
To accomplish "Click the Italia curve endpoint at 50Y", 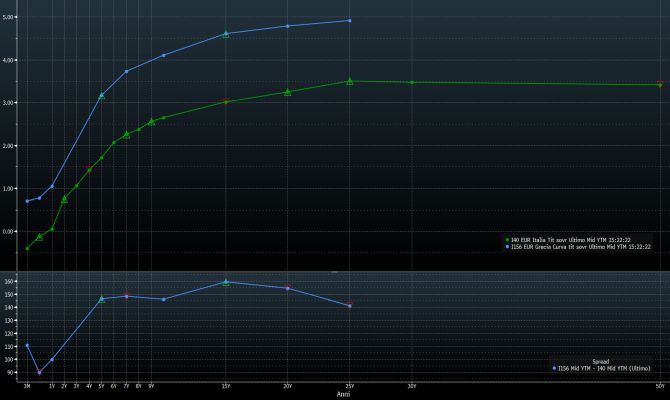I will [660, 84].
